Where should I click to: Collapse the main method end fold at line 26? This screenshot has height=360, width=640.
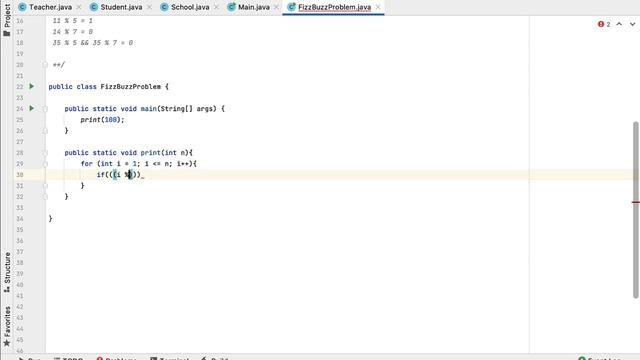(45, 131)
